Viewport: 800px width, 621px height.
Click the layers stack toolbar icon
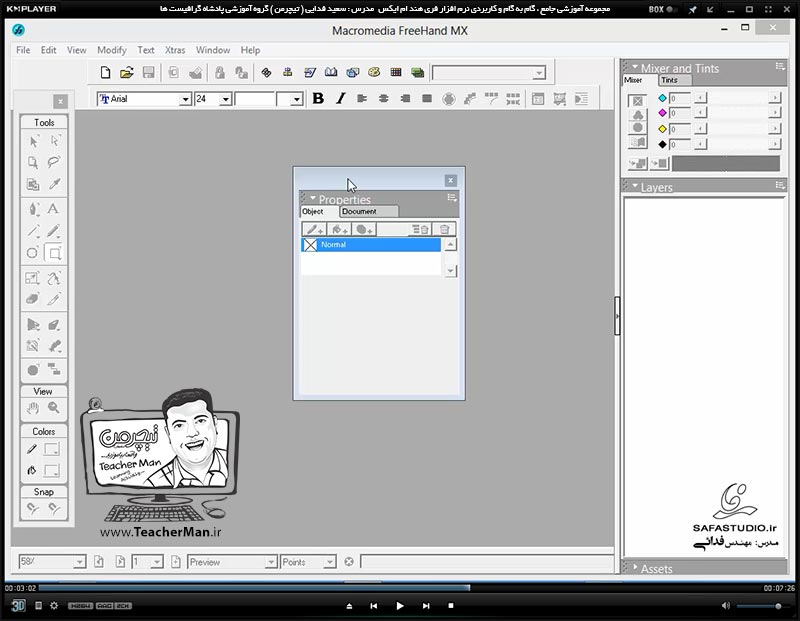[x=417, y=72]
